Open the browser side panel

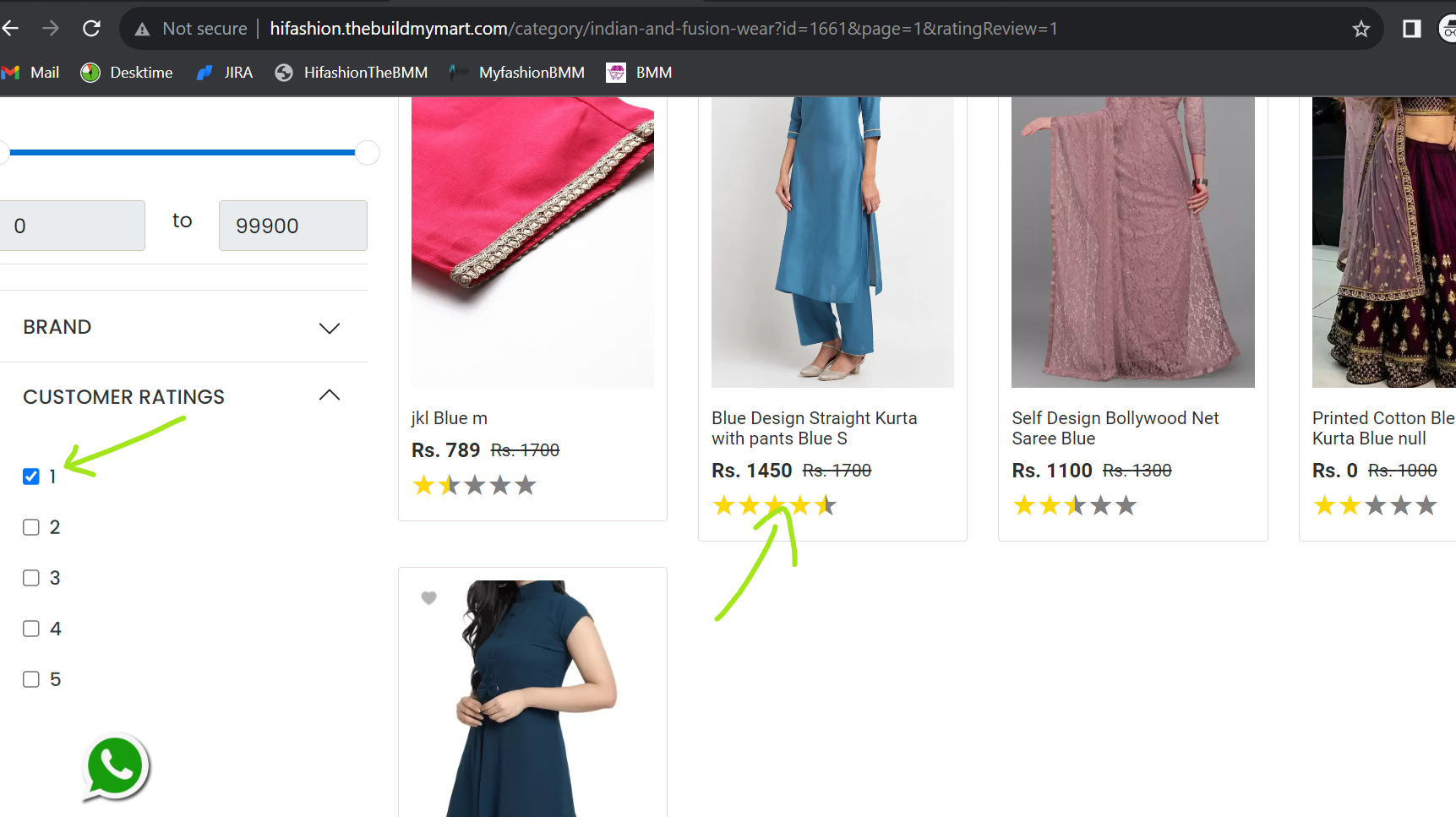click(1411, 29)
